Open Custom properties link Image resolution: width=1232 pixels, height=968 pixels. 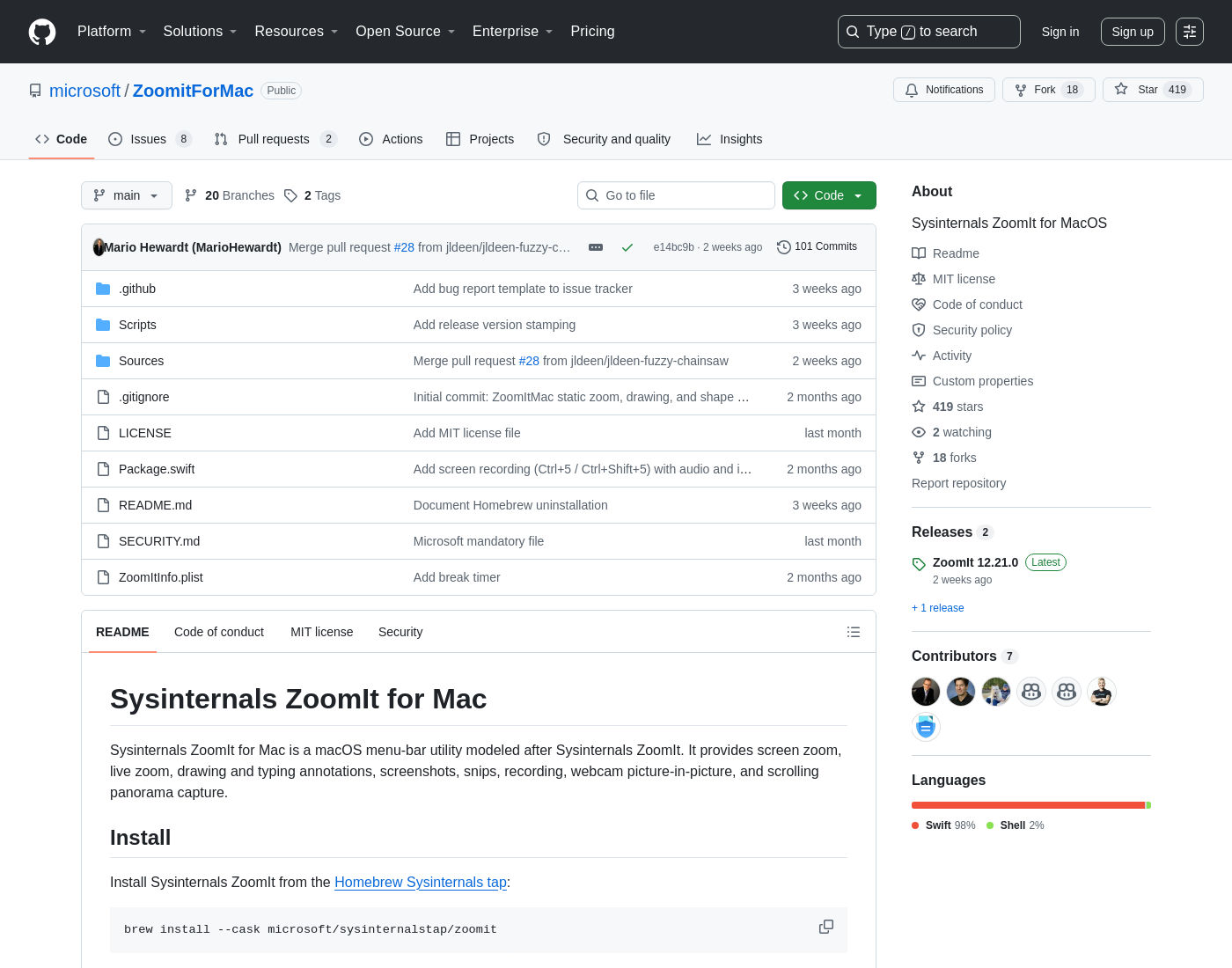click(972, 381)
